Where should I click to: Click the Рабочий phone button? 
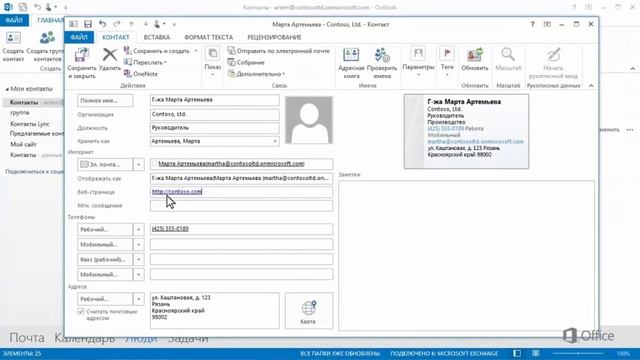point(105,229)
